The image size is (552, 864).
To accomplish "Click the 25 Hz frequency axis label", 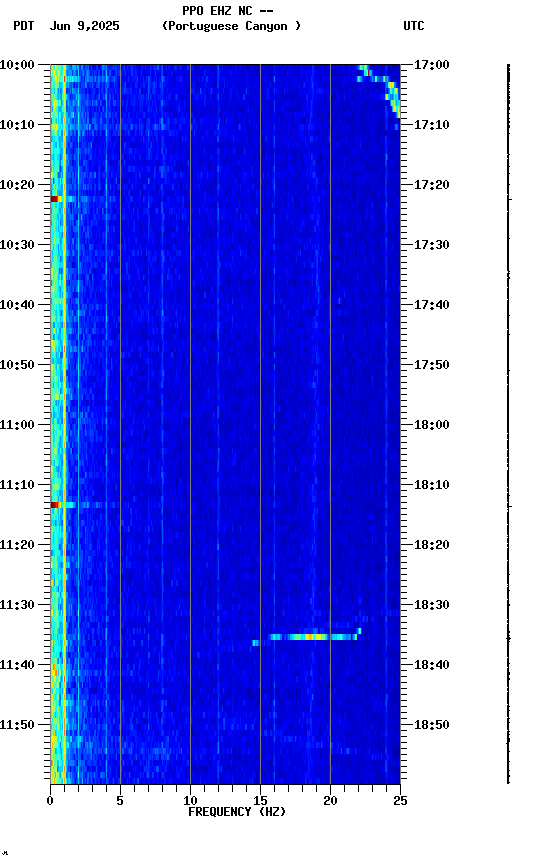I will [400, 801].
